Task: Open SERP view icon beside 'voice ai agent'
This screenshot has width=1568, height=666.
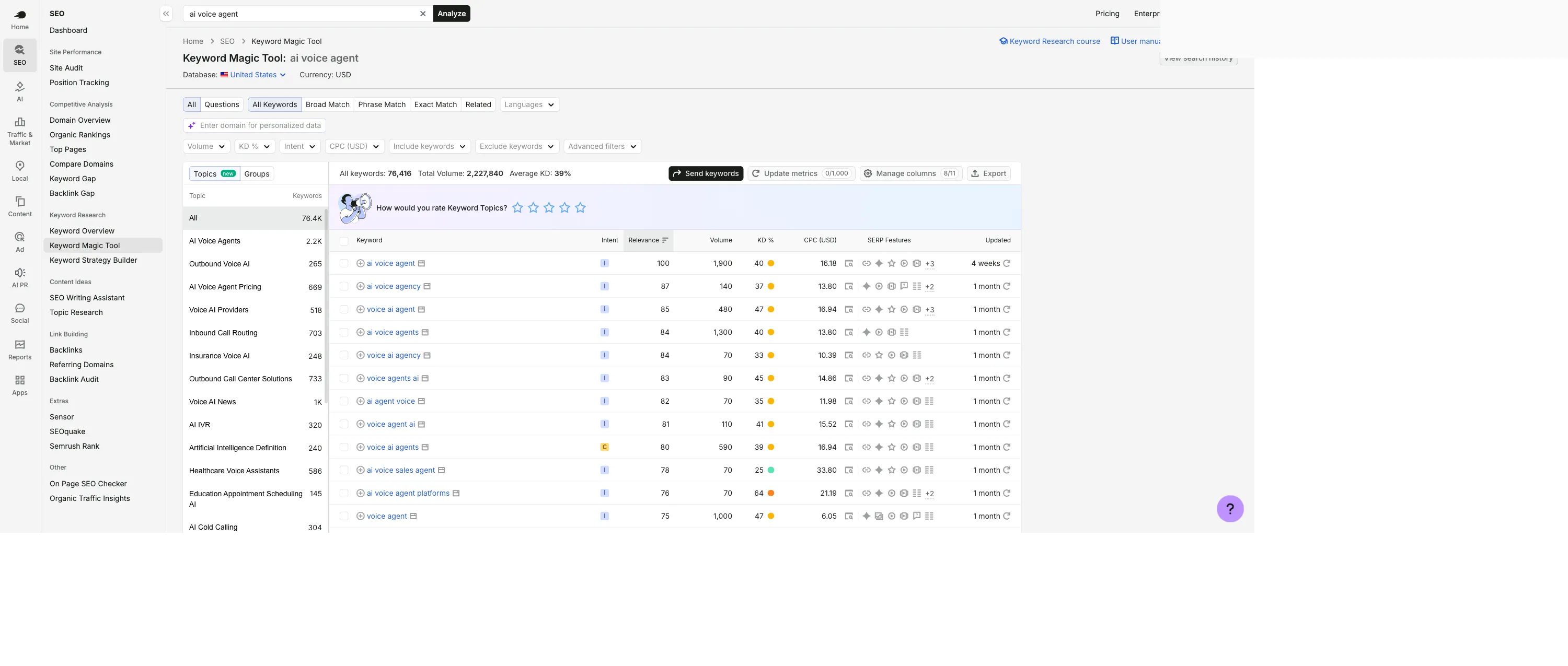Action: coord(421,310)
